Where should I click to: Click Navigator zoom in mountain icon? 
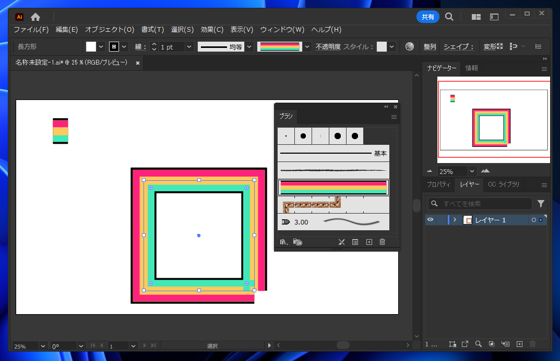[x=485, y=171]
